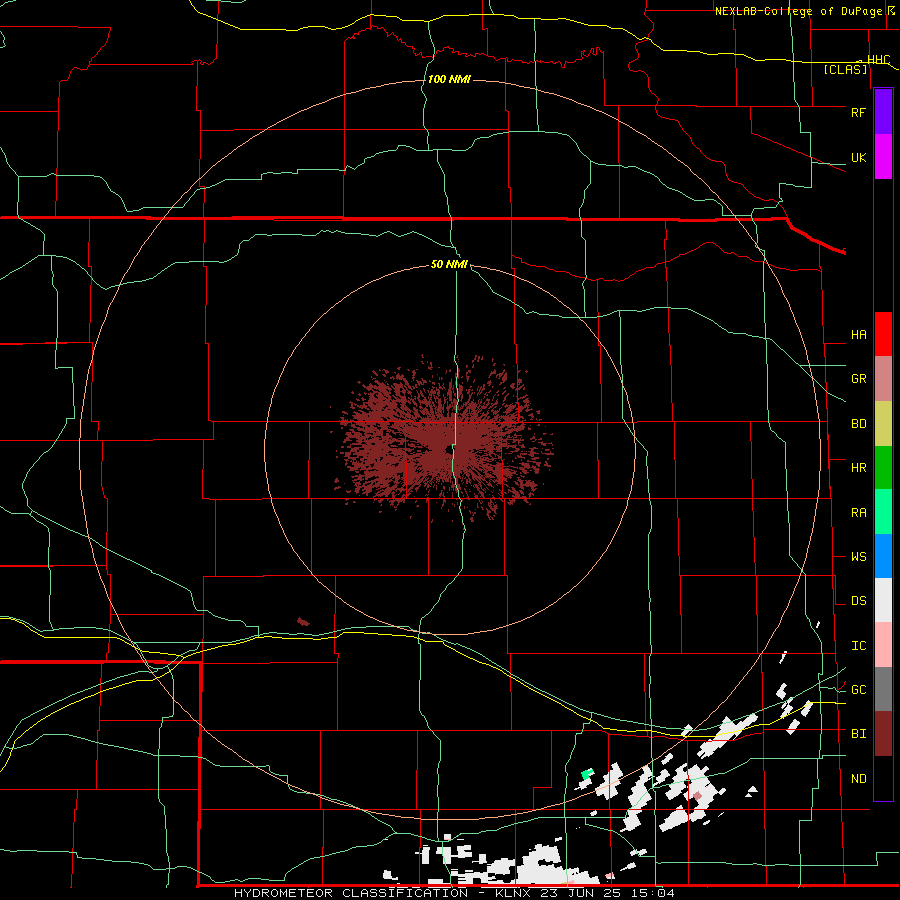
Task: Click the HR legend label
Action: pos(859,468)
